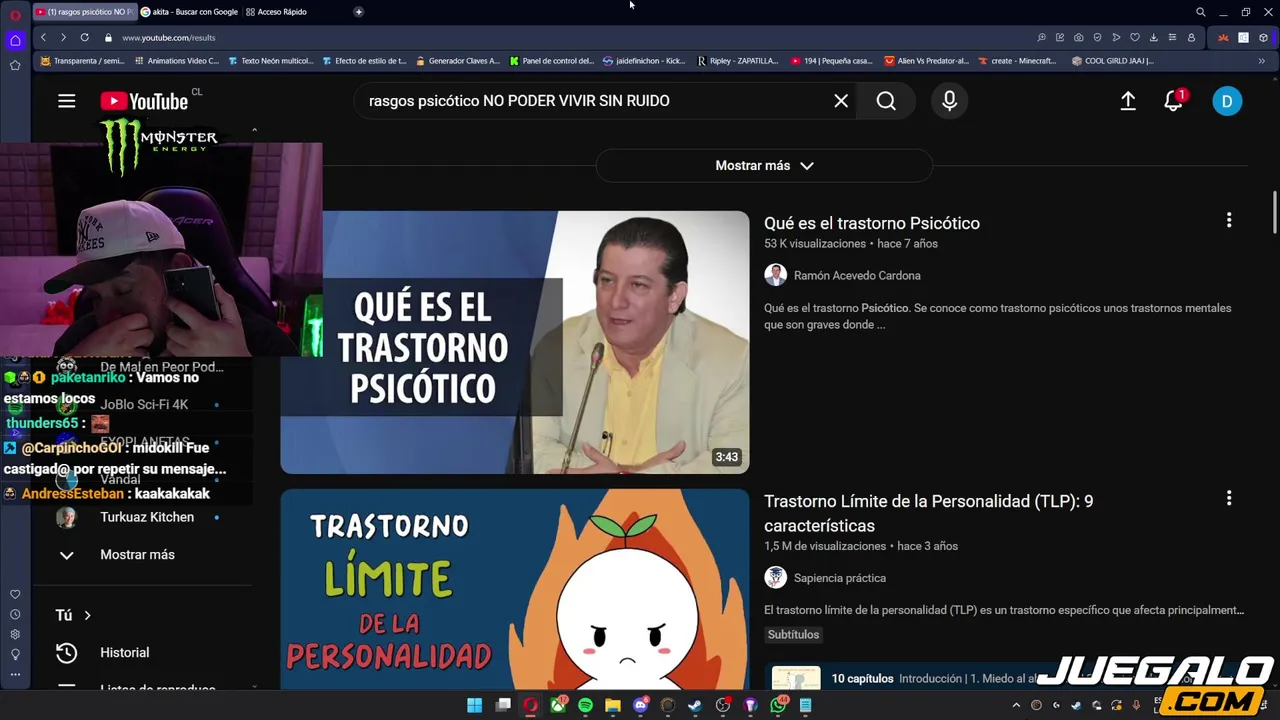This screenshot has width=1280, height=720.
Task: Open the title Qué es el trastorno Psicótico
Action: point(872,223)
